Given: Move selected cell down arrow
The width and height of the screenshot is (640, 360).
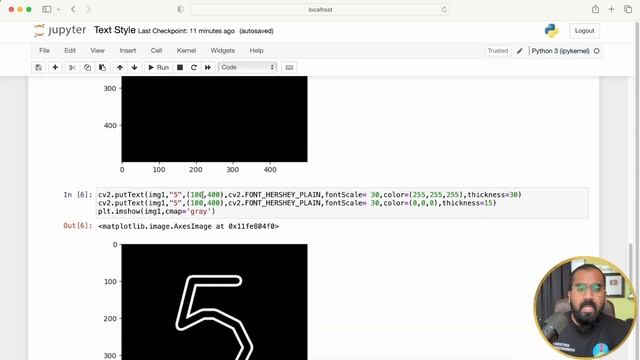Looking at the screenshot, I should pos(134,67).
